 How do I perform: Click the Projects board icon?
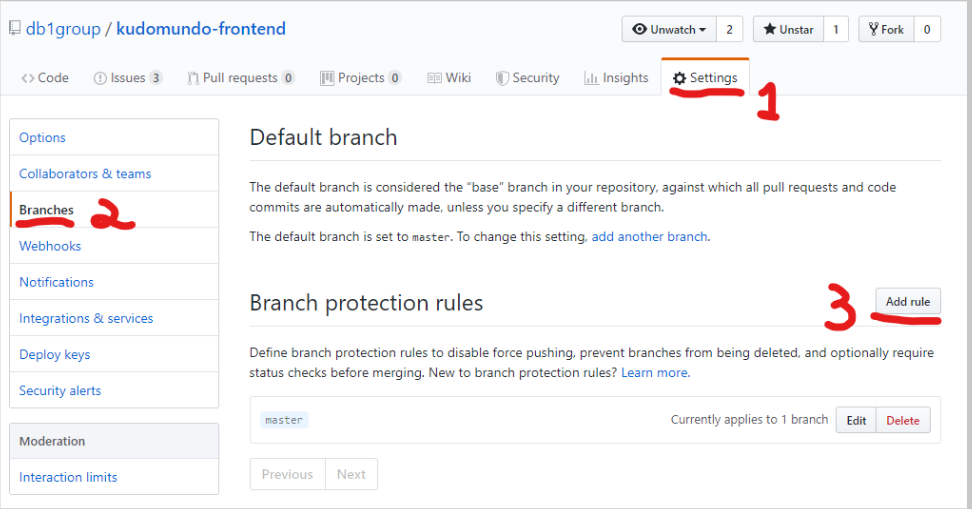point(327,78)
